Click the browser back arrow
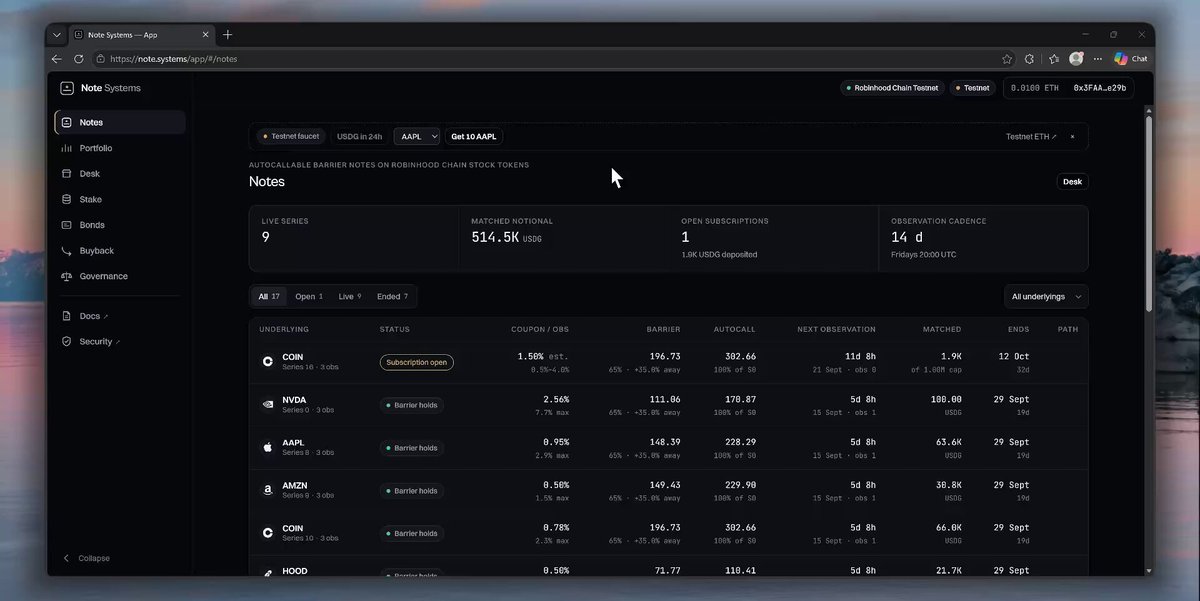 57,59
